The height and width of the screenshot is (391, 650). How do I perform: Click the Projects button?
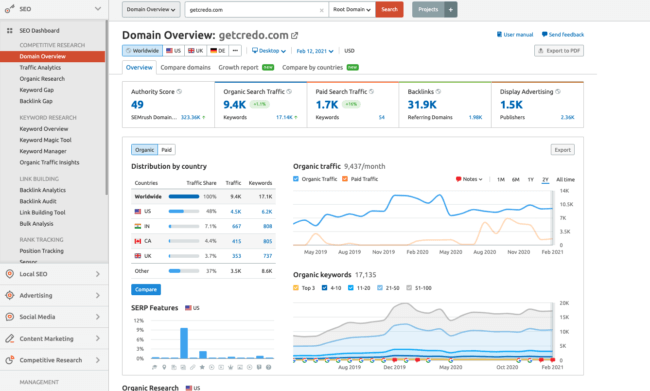pyautogui.click(x=428, y=10)
